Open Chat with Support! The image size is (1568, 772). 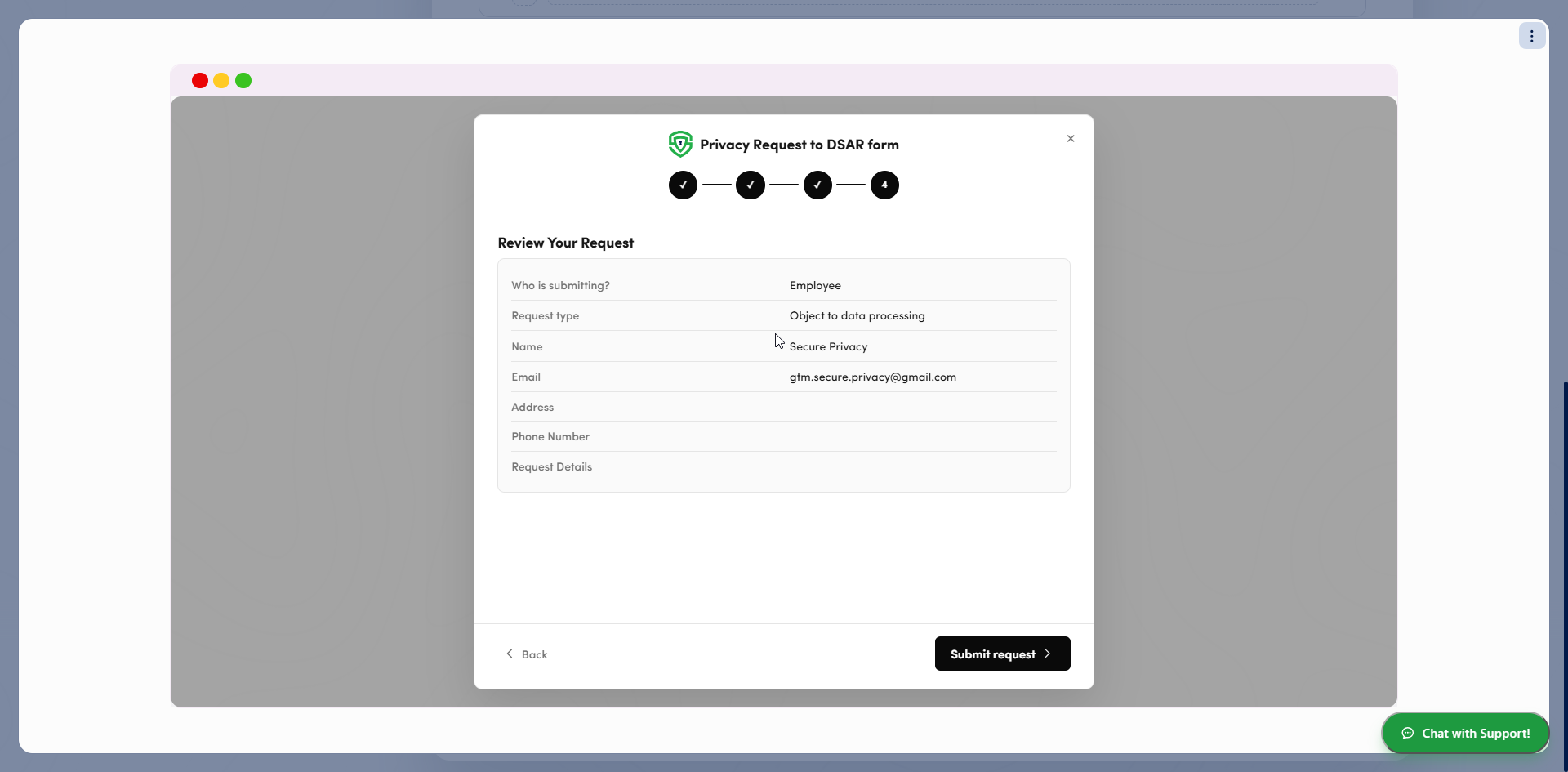(x=1466, y=733)
